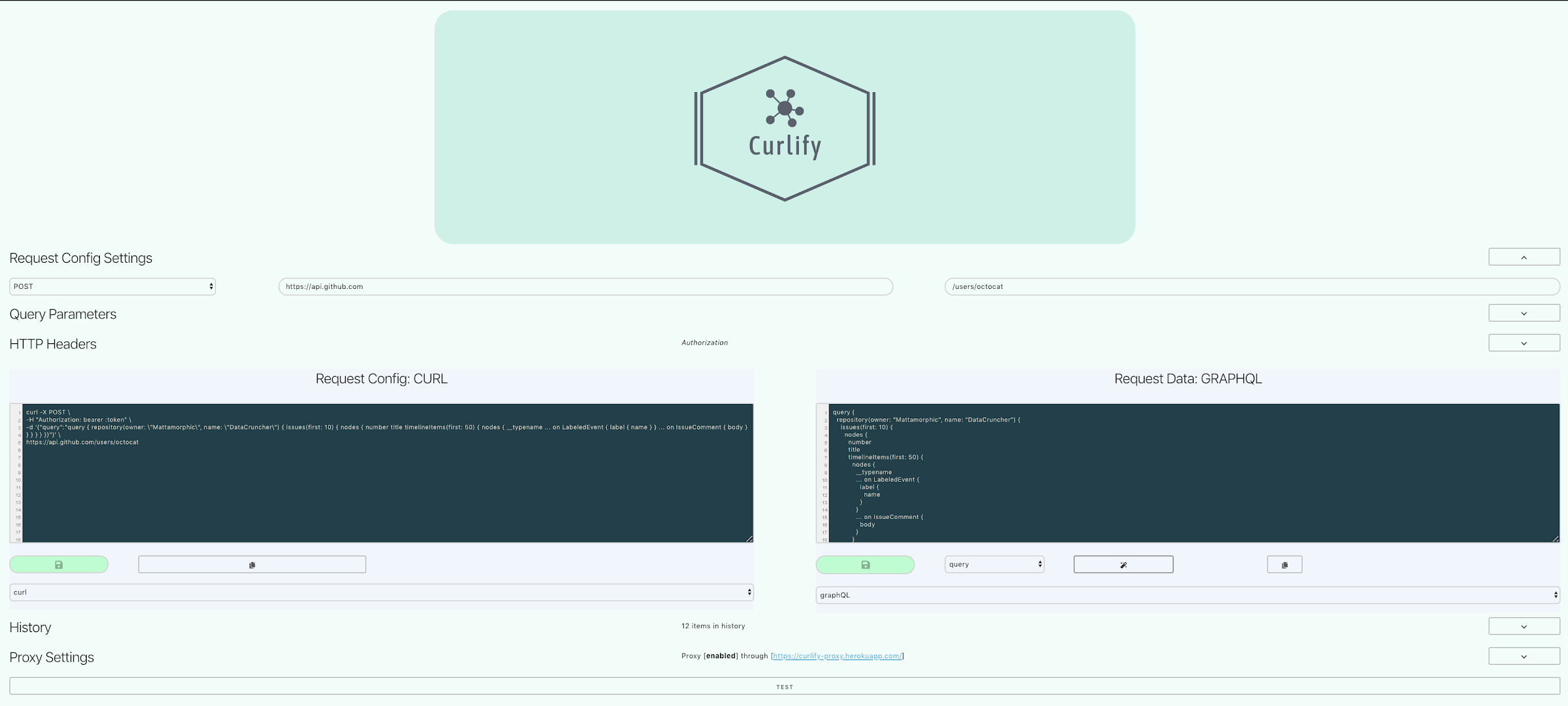Viewport: 1568px width, 706px height.
Task: Click the TEST button
Action: [785, 686]
